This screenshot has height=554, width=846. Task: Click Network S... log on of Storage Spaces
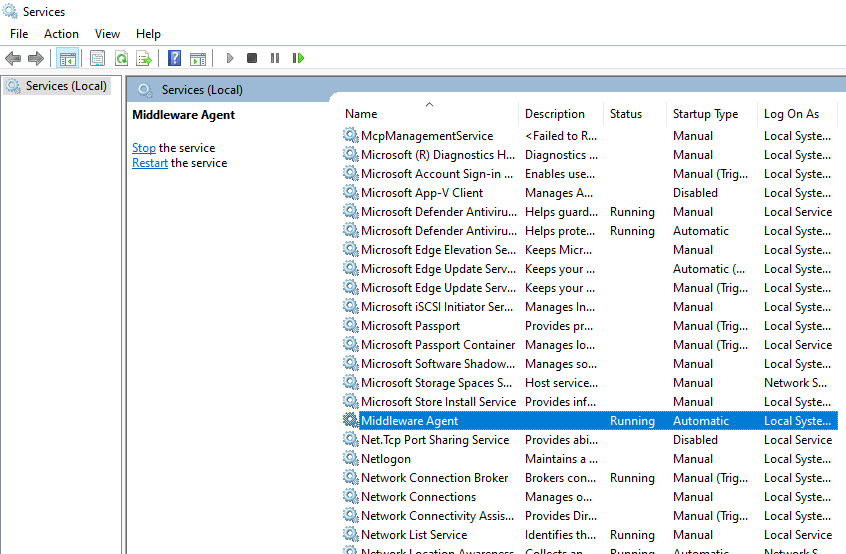(795, 382)
